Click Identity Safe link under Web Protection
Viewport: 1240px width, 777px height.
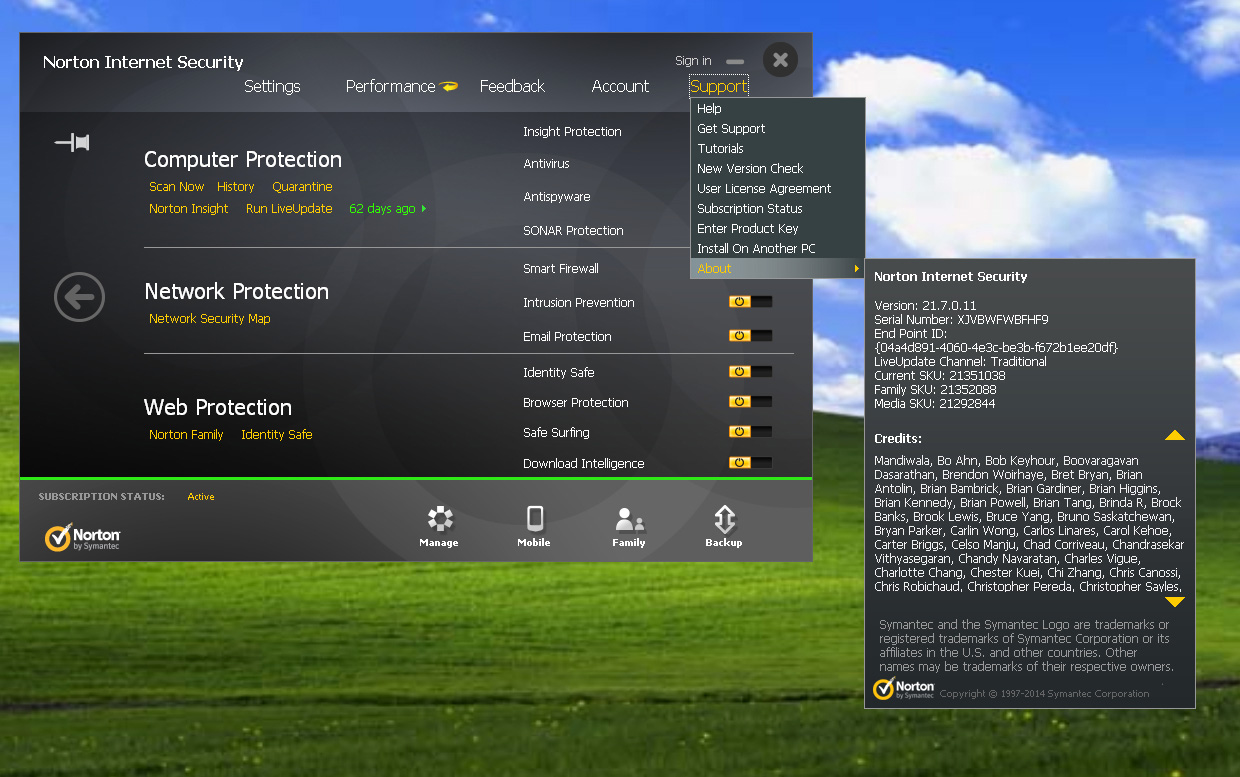point(277,435)
